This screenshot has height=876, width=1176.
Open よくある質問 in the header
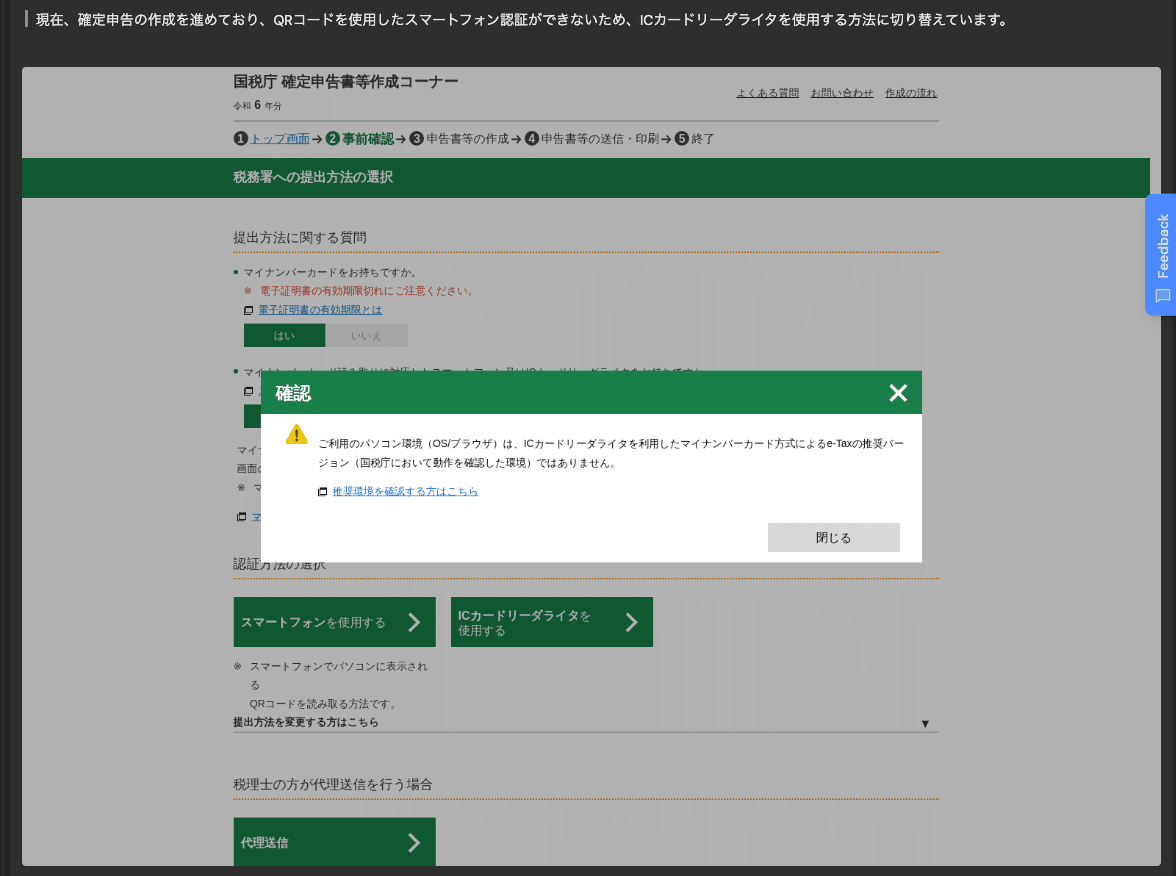click(x=767, y=92)
